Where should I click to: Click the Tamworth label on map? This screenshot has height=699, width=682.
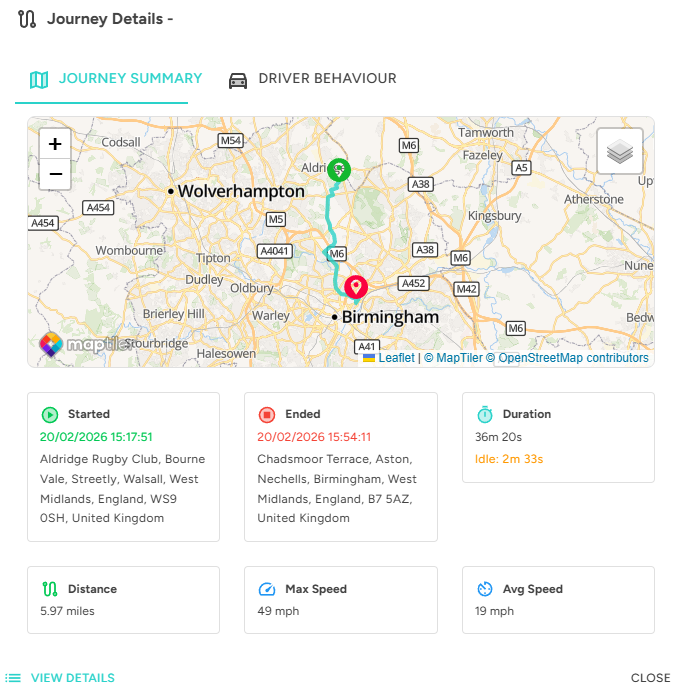pyautogui.click(x=486, y=133)
